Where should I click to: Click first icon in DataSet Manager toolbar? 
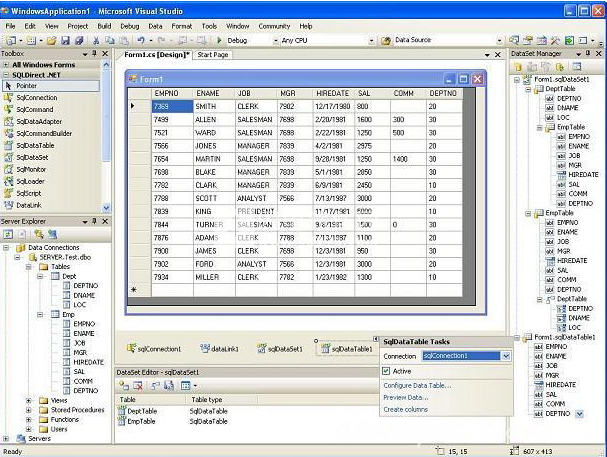pyautogui.click(x=518, y=67)
